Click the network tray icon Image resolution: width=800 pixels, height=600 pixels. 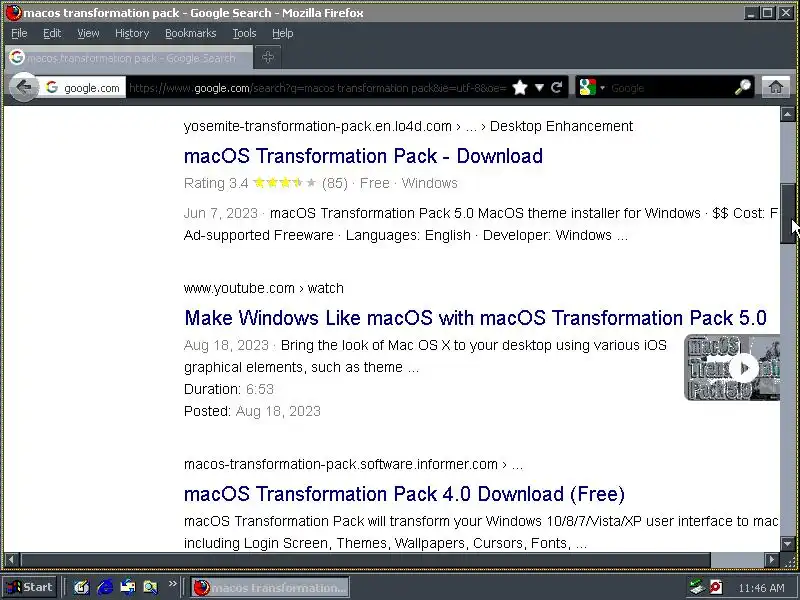[696, 587]
